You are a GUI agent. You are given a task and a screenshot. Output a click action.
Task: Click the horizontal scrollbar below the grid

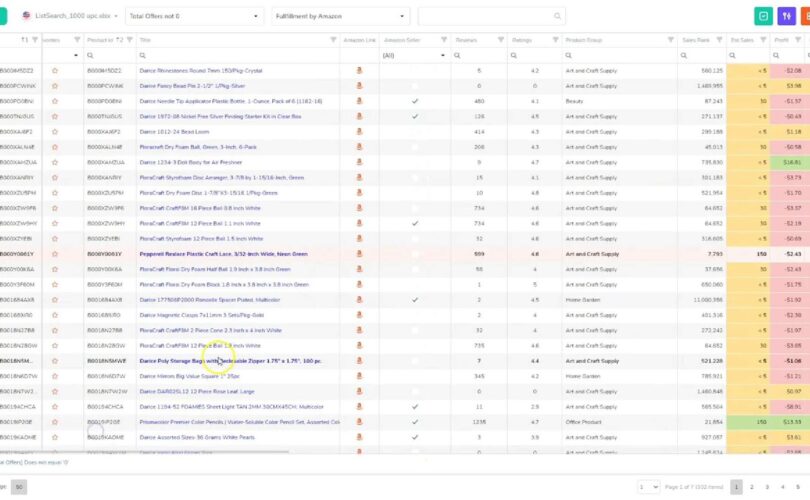click(145, 452)
